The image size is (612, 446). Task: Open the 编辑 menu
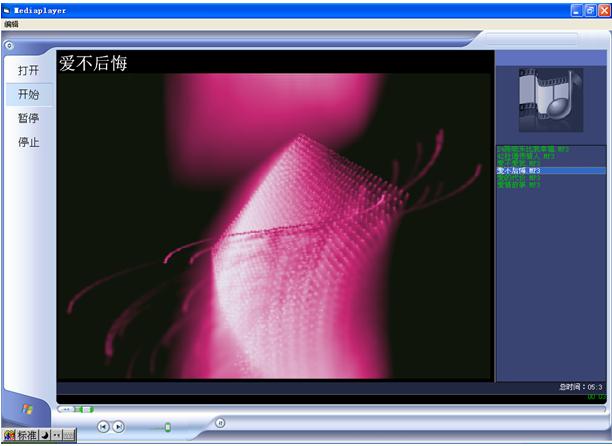coord(11,24)
